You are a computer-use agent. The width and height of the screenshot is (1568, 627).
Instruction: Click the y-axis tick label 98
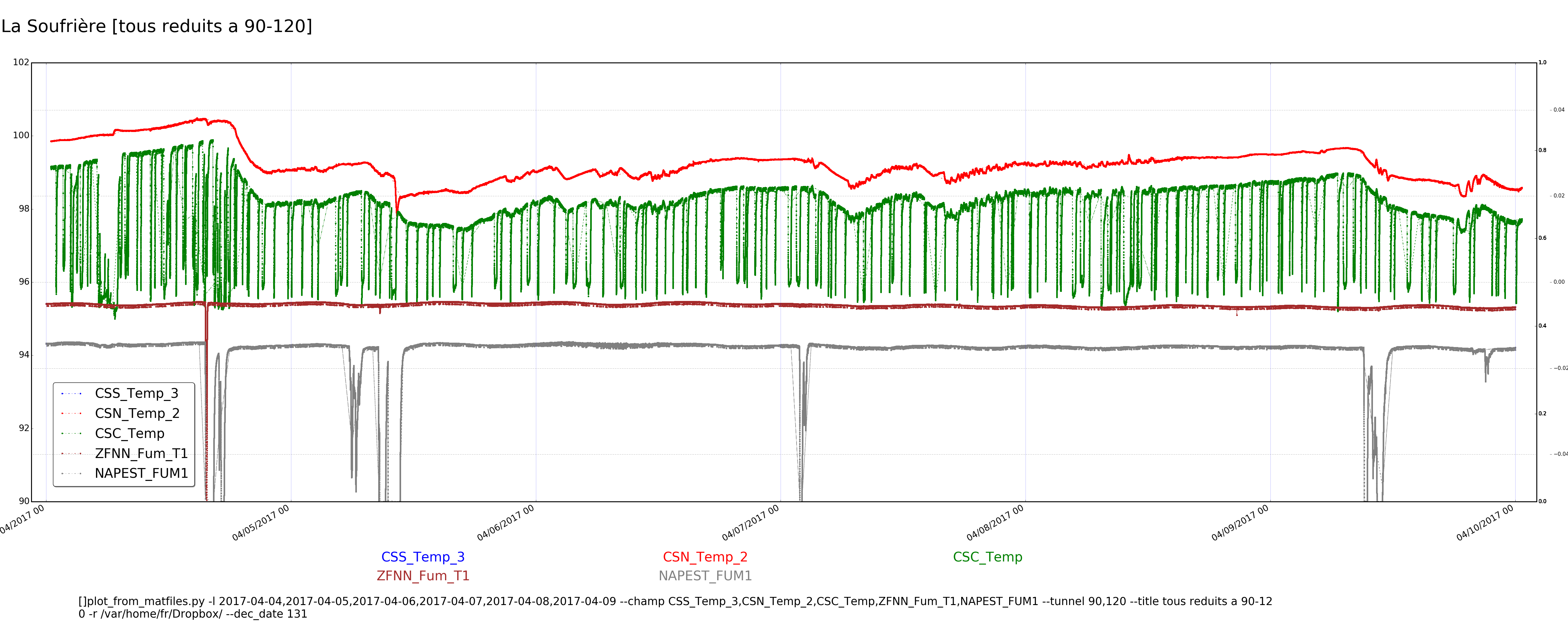[x=24, y=208]
